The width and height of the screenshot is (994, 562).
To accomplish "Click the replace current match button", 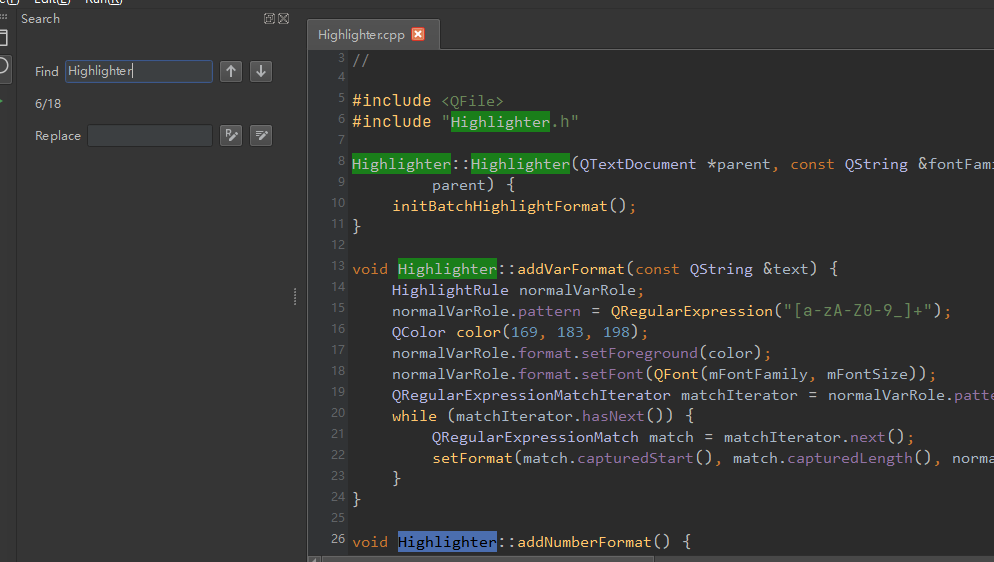I will coord(231,135).
